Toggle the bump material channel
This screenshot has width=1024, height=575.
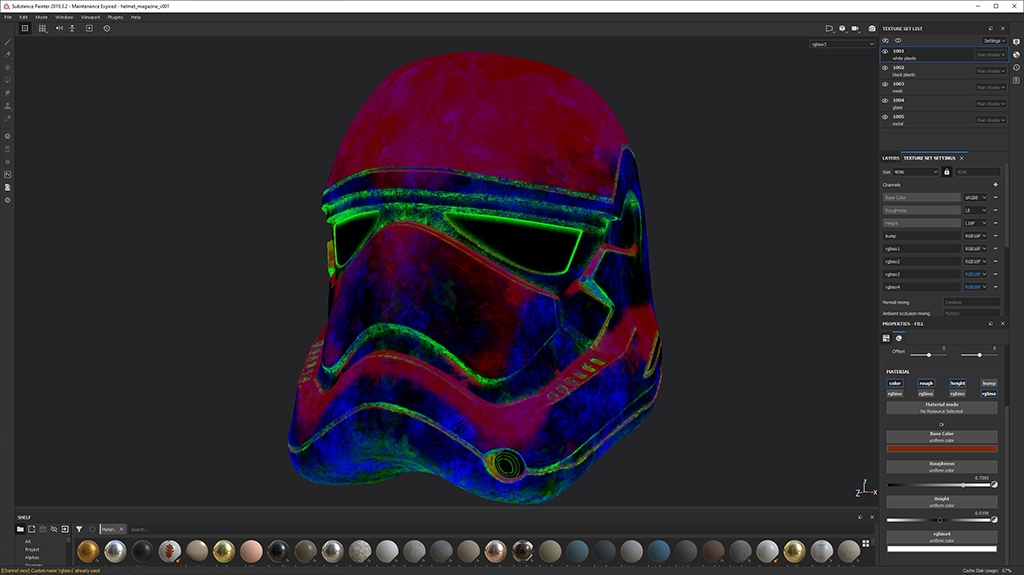point(989,384)
